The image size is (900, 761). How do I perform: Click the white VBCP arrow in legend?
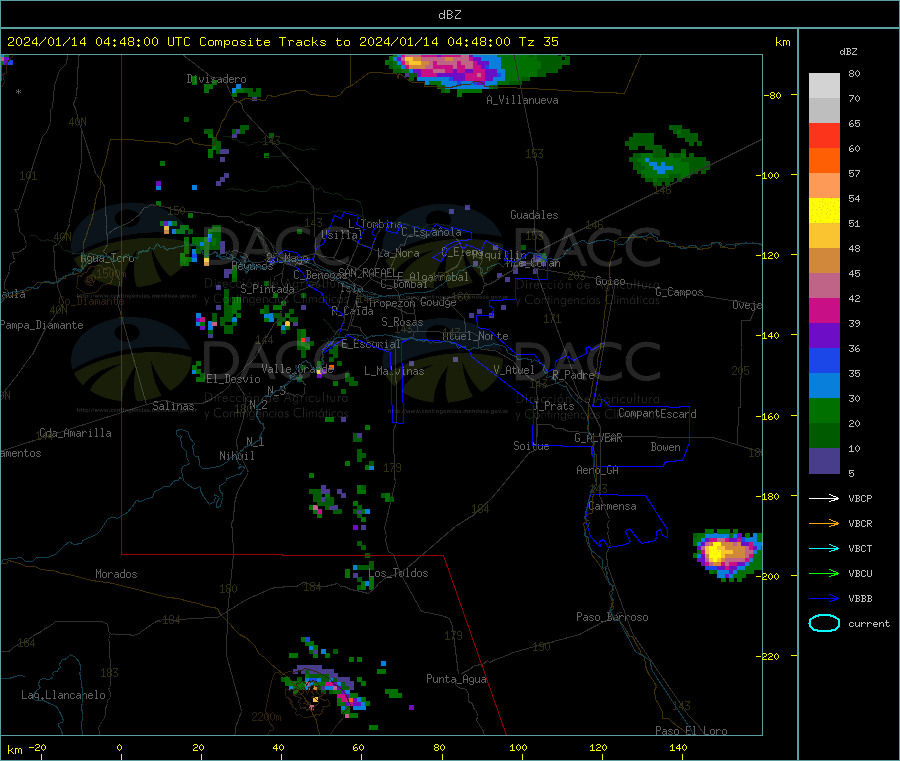click(824, 498)
